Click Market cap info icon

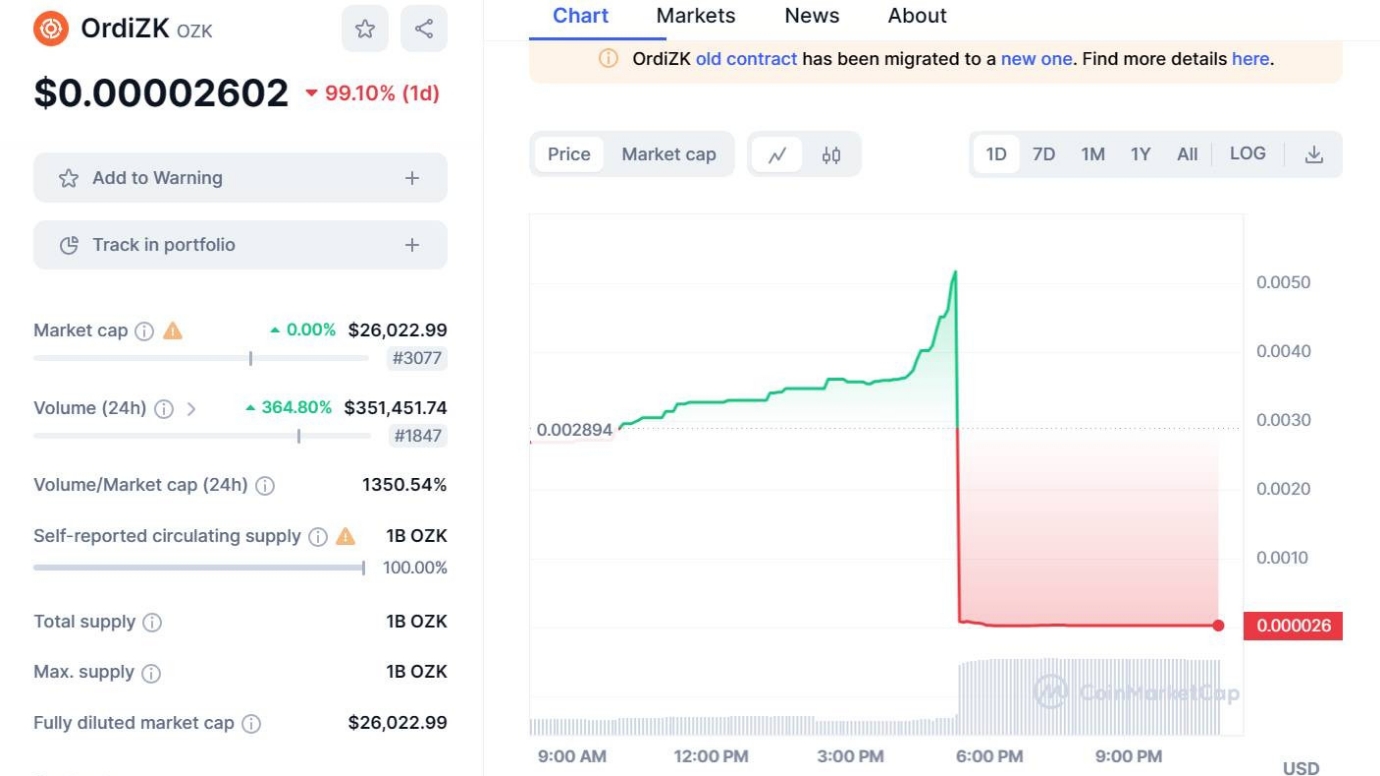[144, 331]
